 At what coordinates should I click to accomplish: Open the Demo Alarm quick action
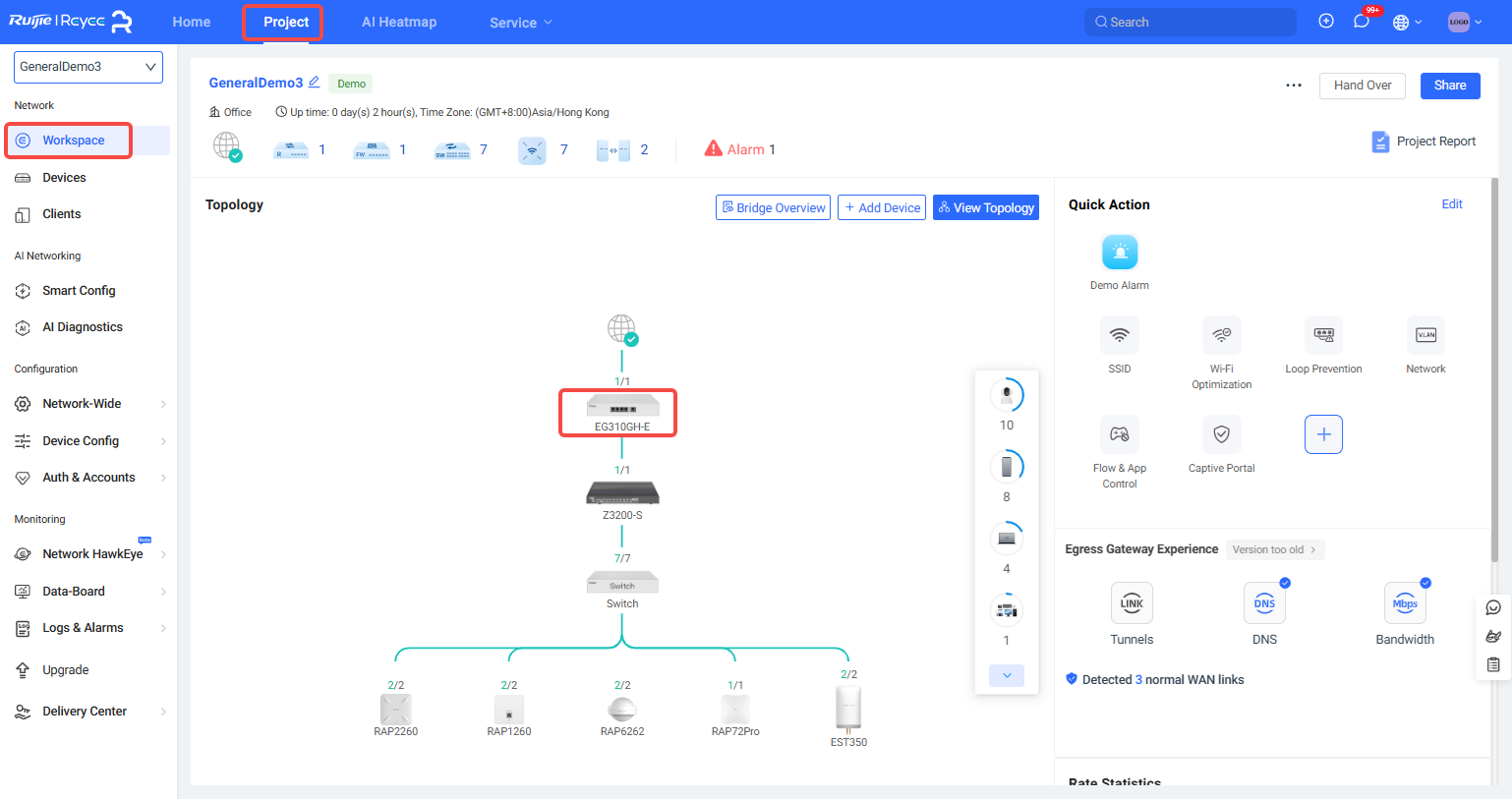click(1119, 254)
